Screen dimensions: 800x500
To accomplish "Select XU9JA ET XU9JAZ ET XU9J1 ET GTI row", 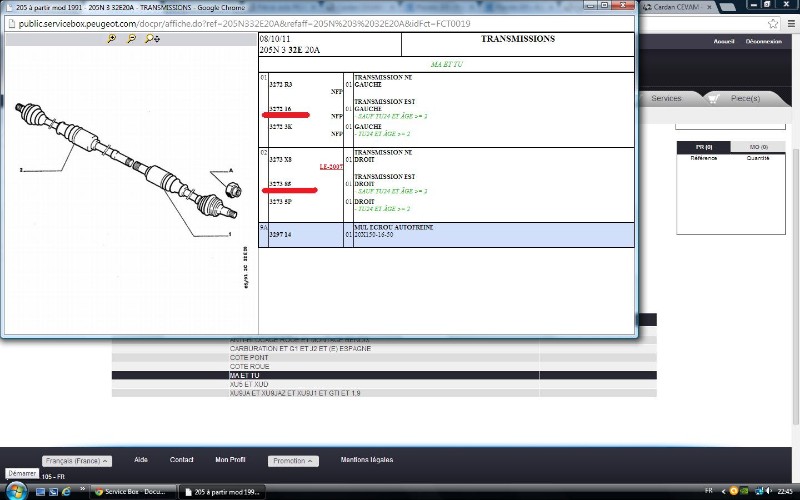I will 384,393.
